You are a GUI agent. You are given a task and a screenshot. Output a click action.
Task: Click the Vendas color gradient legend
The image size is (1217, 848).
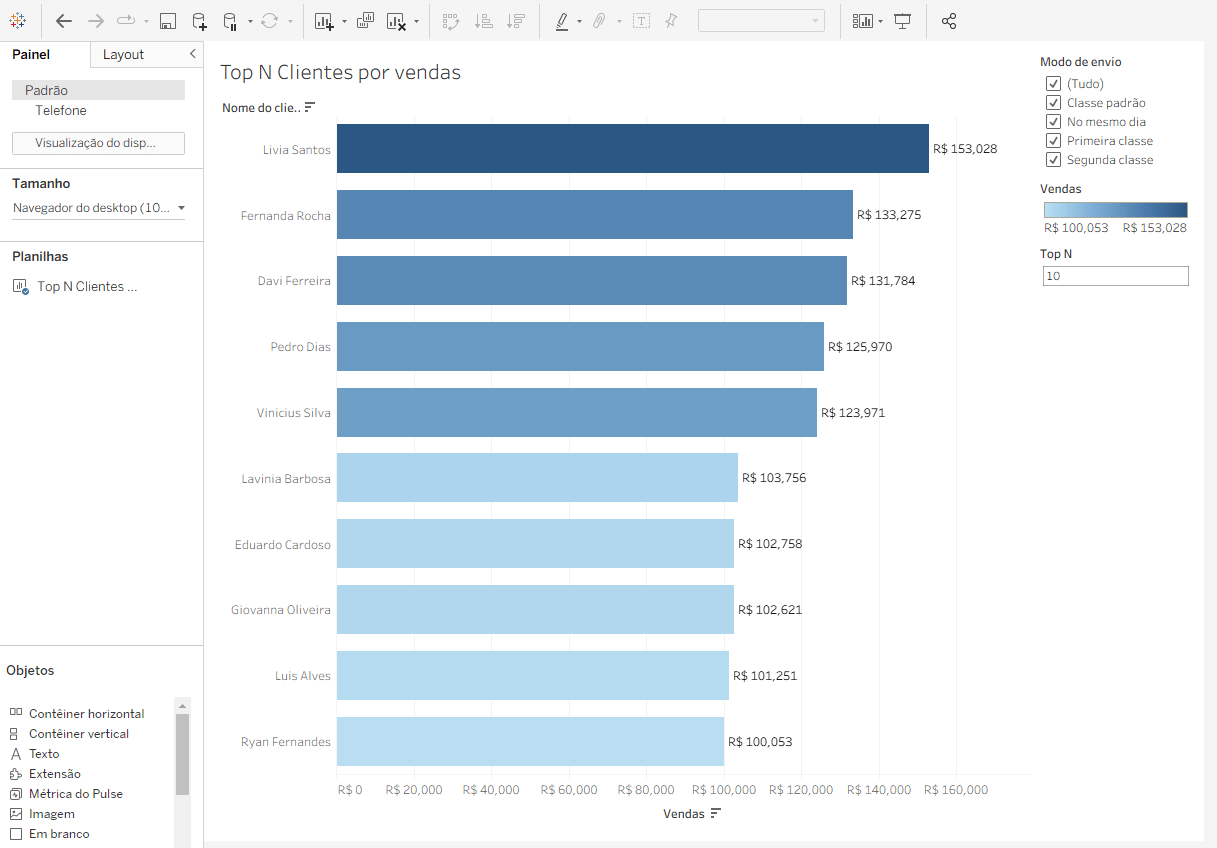click(1115, 210)
